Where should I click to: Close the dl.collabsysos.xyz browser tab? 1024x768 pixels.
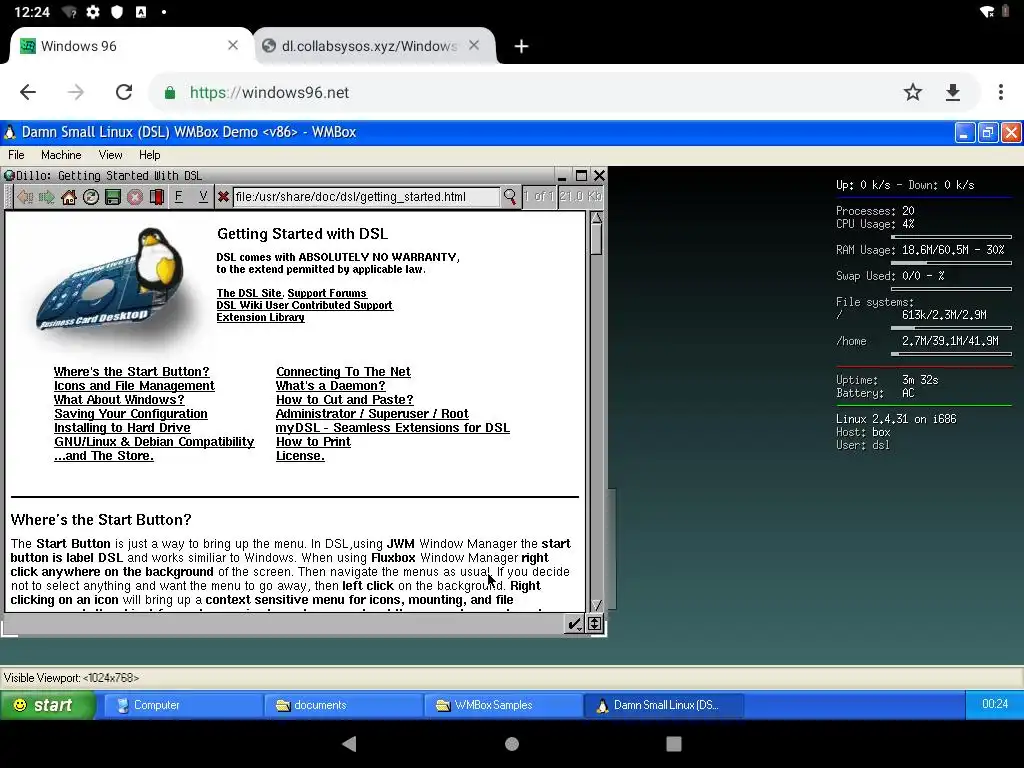pyautogui.click(x=474, y=45)
